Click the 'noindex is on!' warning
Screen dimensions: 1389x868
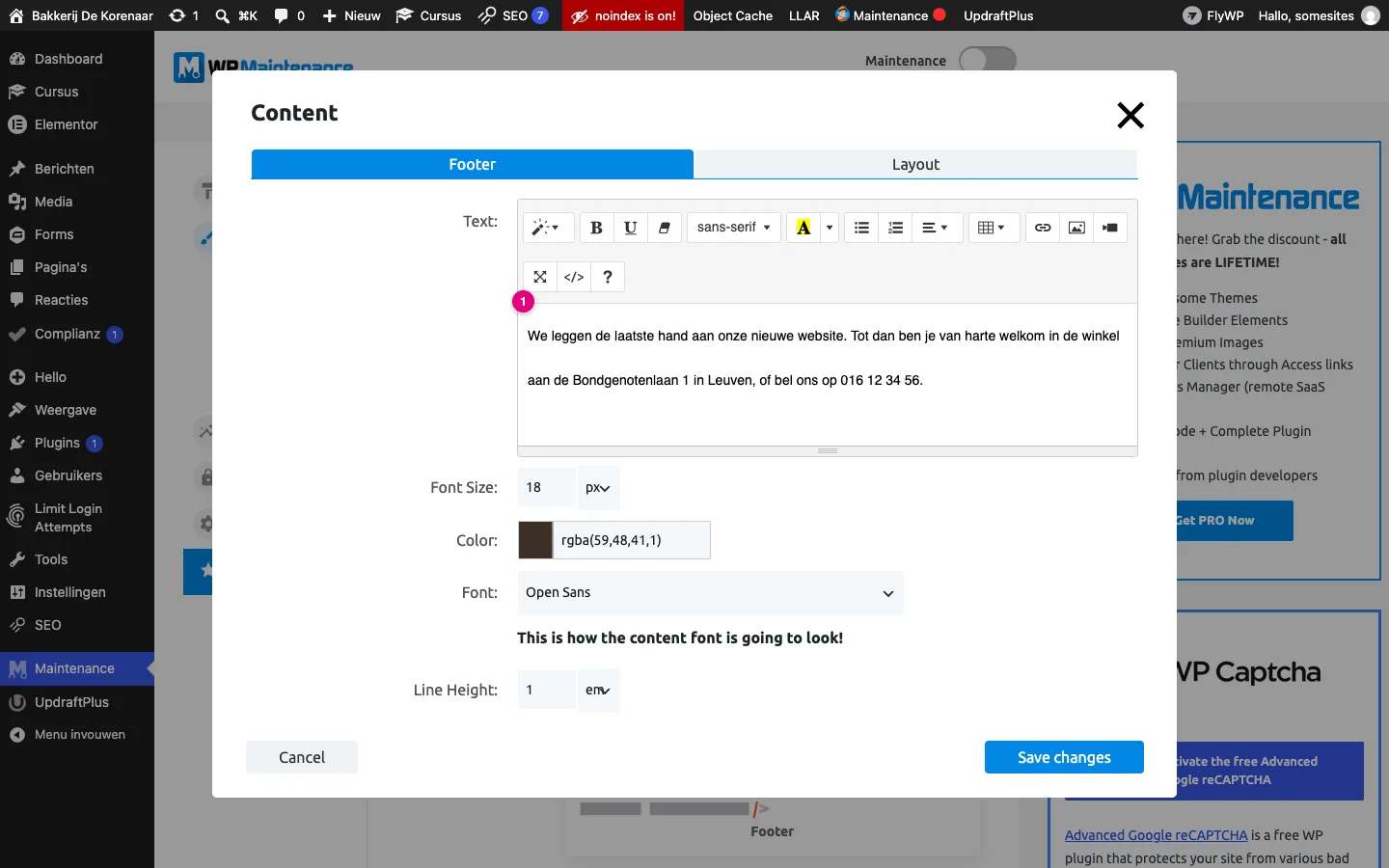click(x=623, y=15)
